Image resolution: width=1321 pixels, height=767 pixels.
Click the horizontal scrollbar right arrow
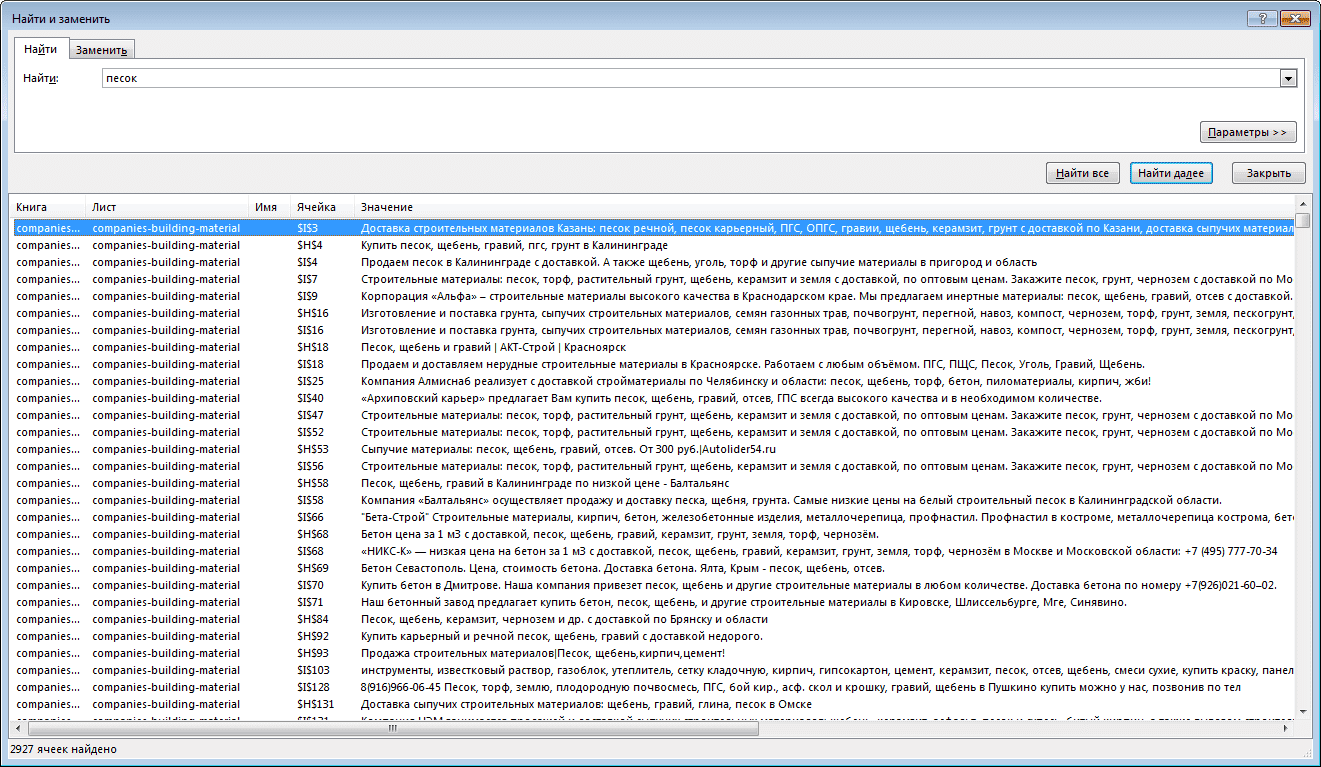pos(1286,730)
